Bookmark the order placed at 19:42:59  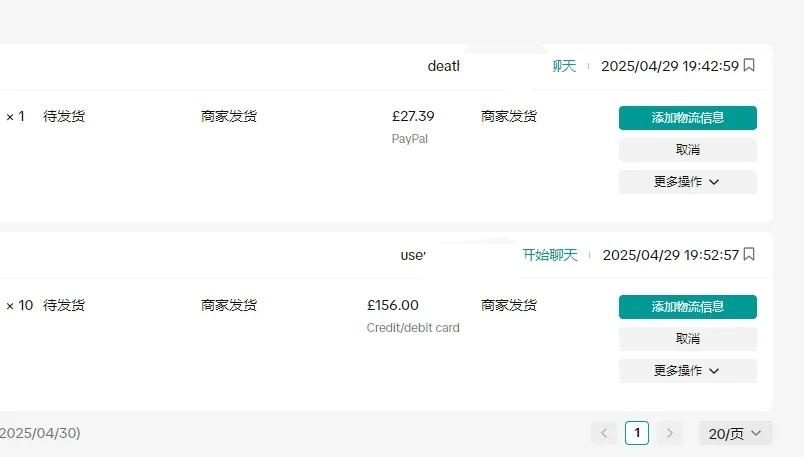749,66
